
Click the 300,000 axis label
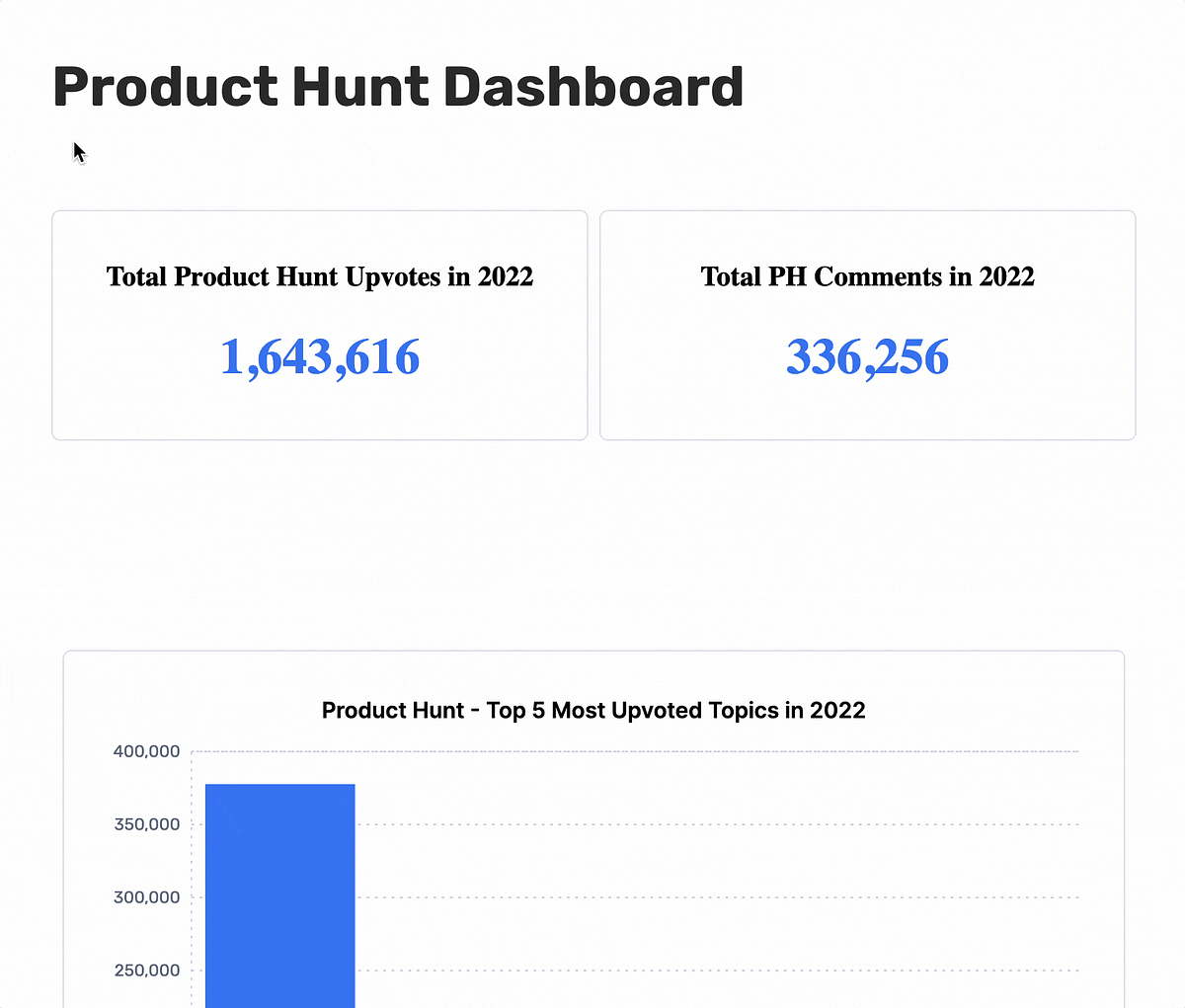(x=146, y=896)
